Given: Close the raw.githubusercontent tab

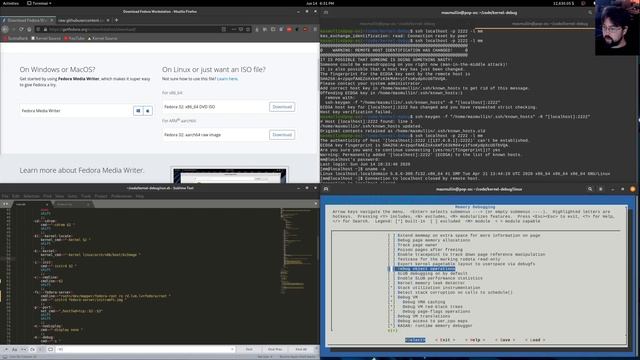Looking at the screenshot, I should coord(108,20).
